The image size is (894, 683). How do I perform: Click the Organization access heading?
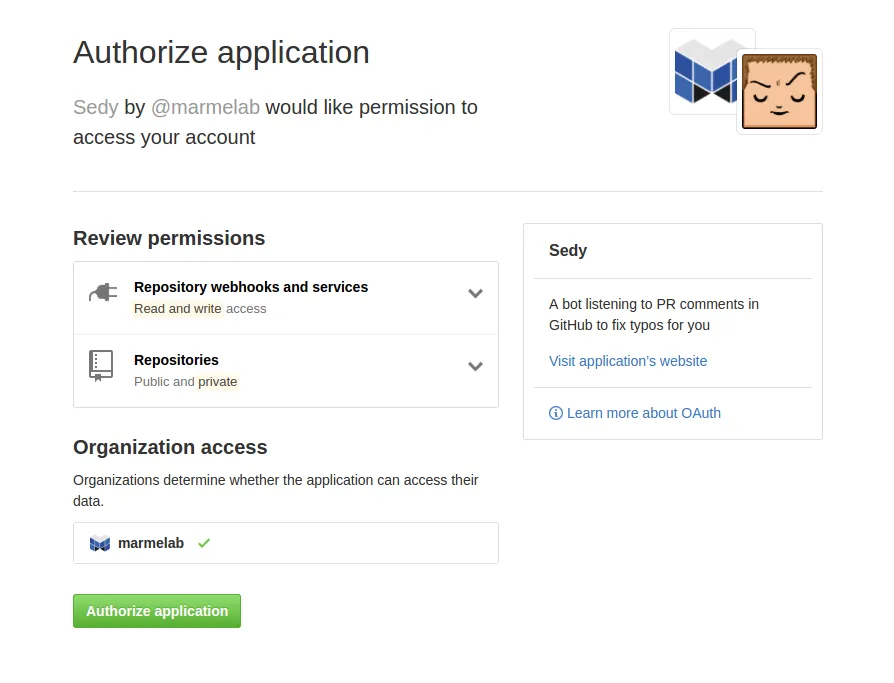pos(170,447)
